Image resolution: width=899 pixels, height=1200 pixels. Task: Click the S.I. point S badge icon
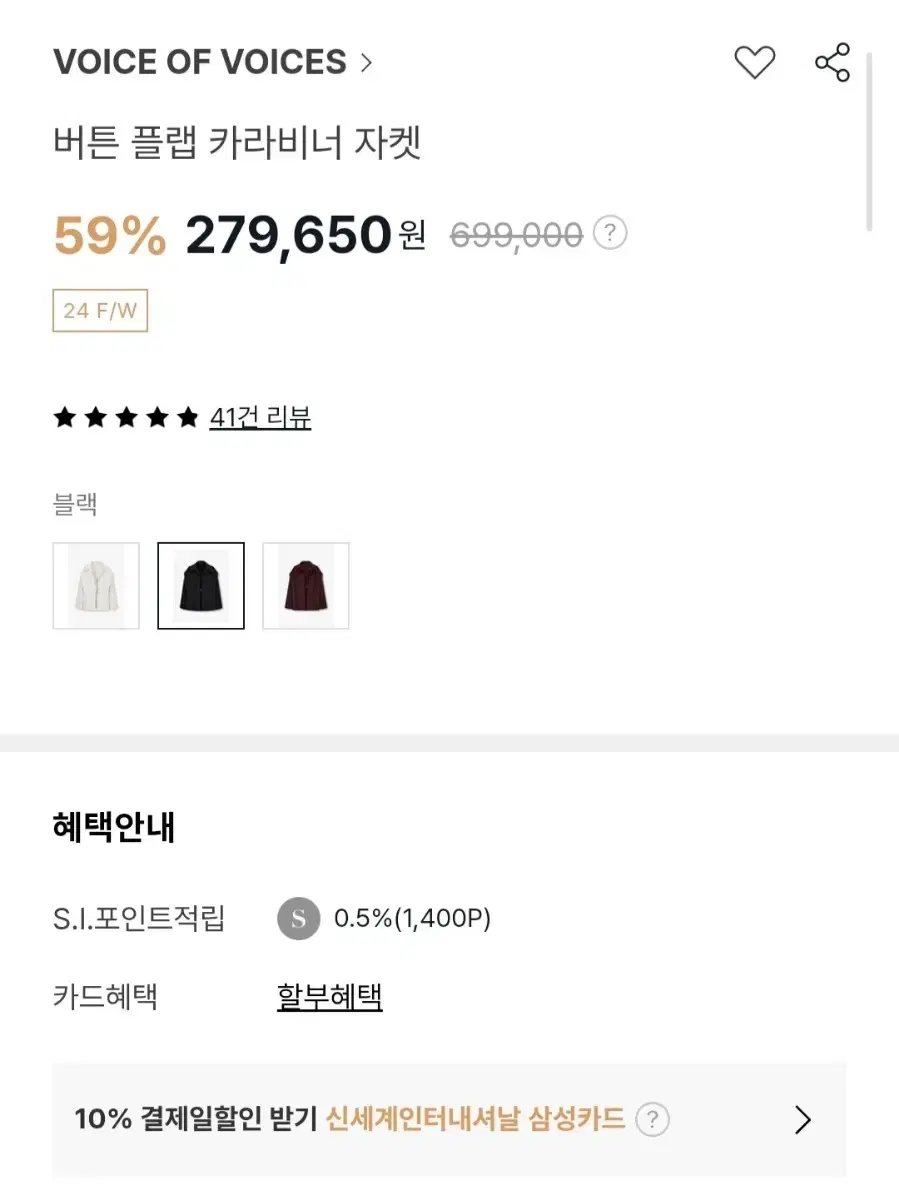coord(298,919)
